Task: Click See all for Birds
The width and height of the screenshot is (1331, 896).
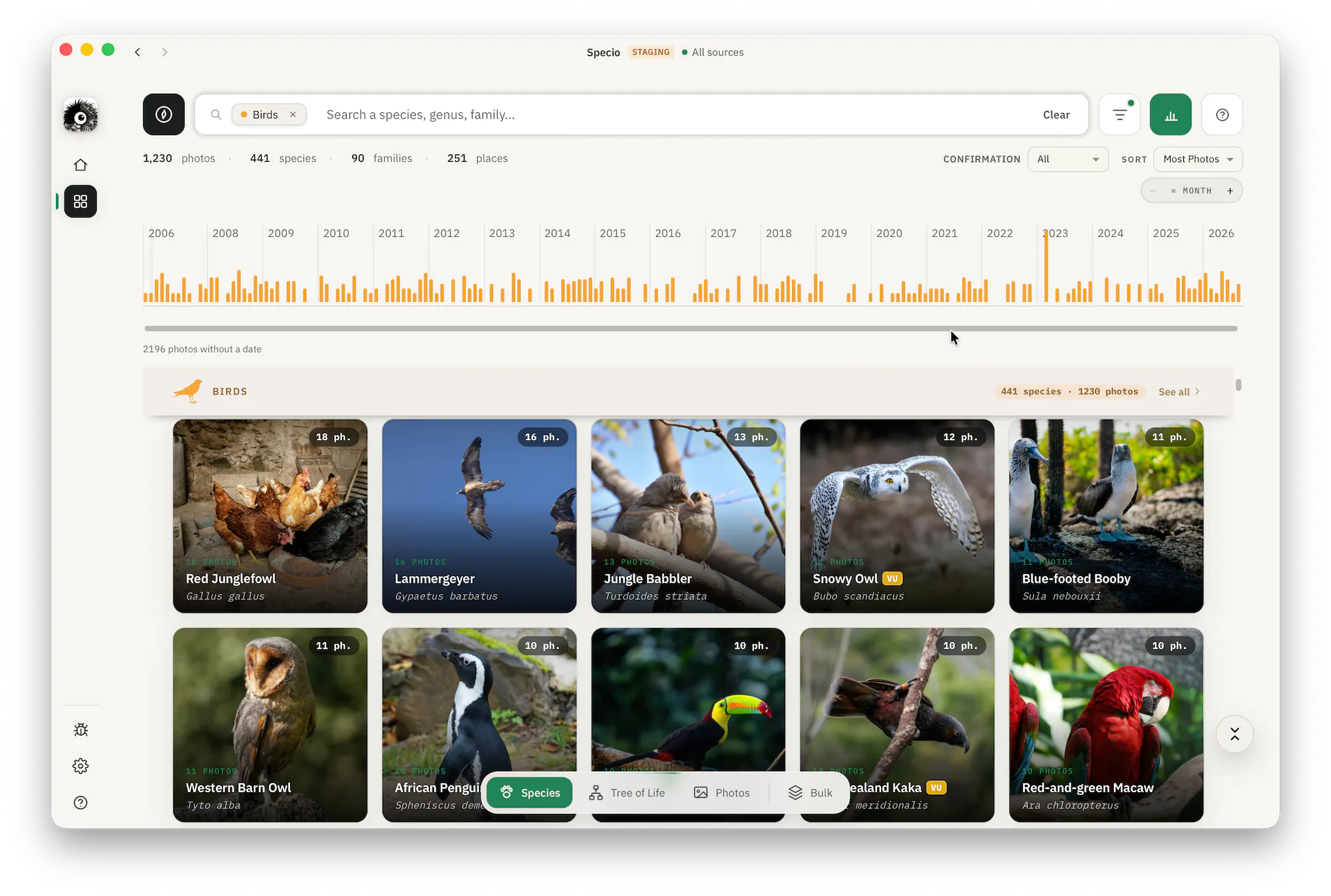Action: 1179,392
